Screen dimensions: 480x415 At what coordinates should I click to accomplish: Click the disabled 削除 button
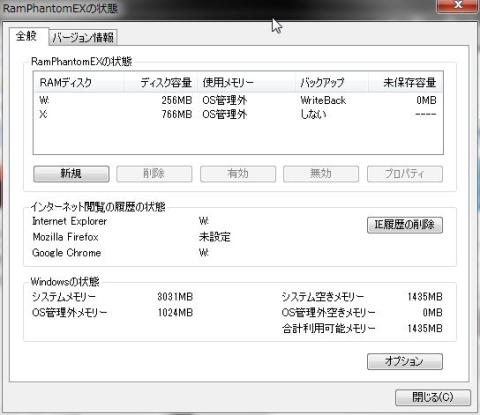pos(154,174)
